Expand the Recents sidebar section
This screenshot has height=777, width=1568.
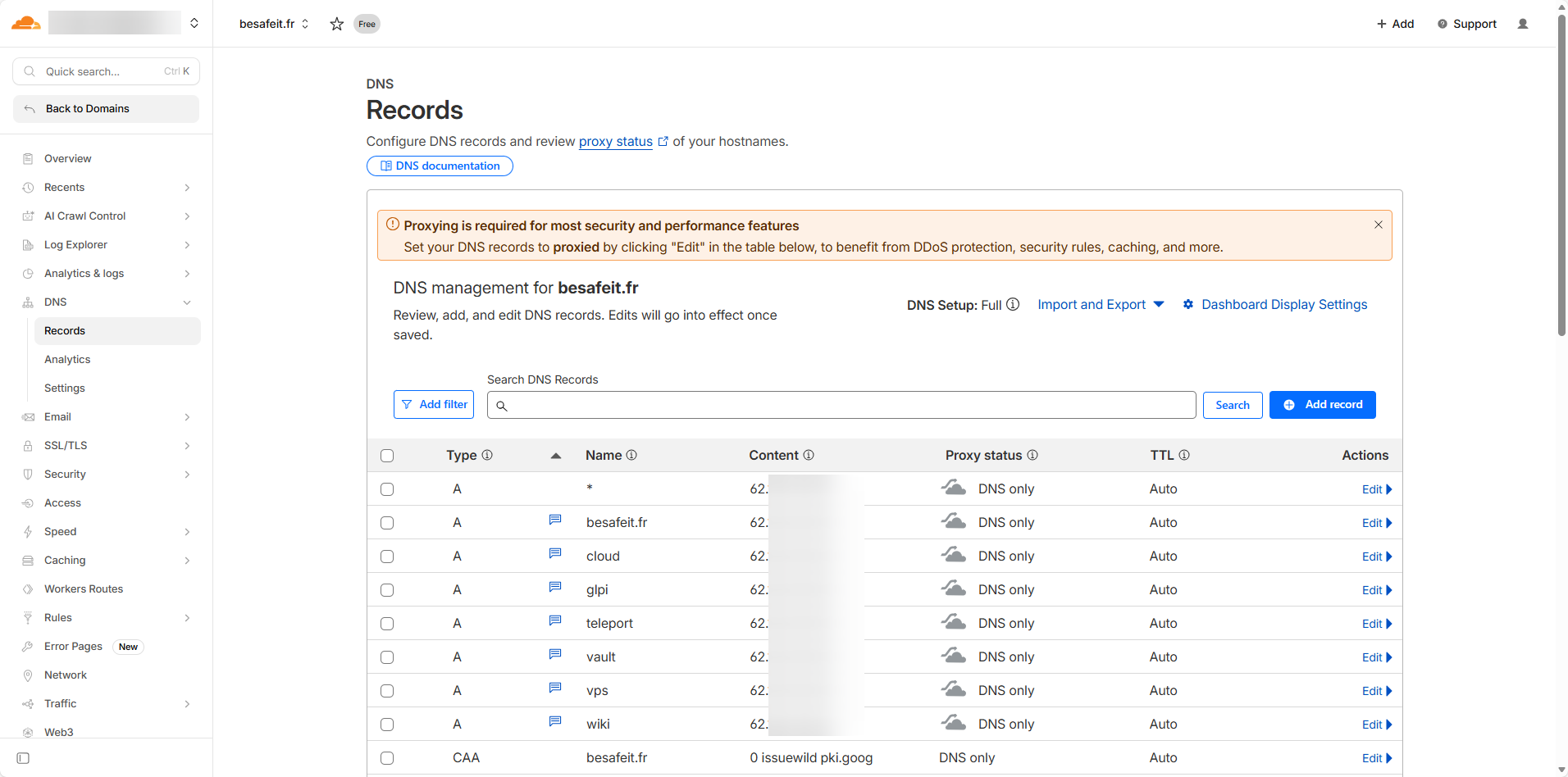click(187, 188)
